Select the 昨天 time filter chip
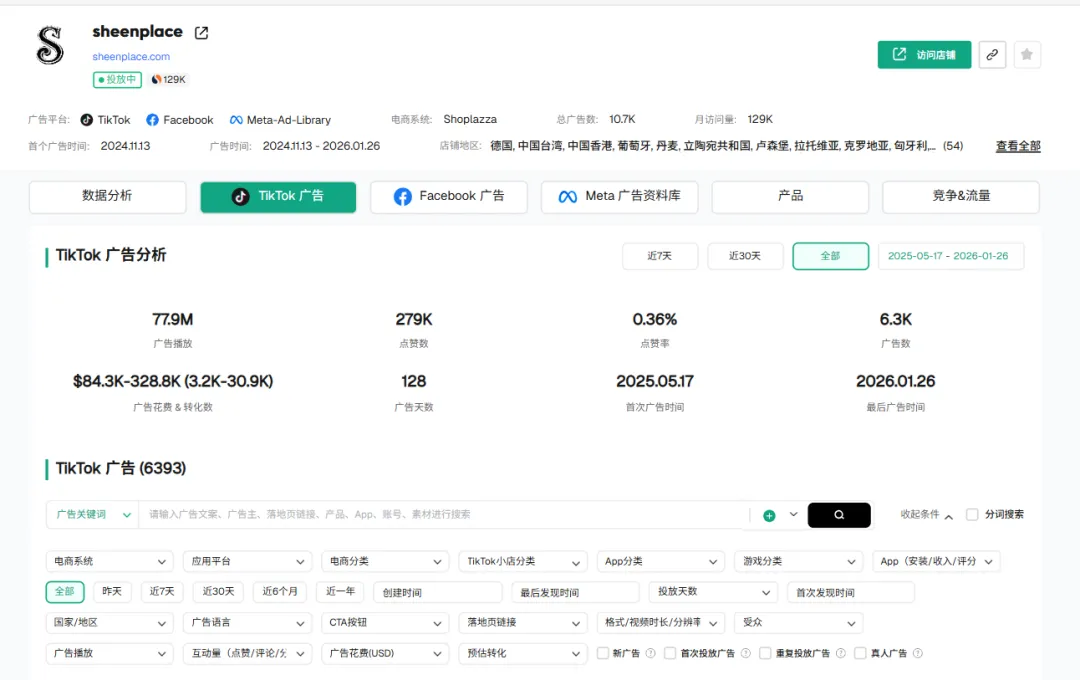This screenshot has height=680, width=1080. point(112,592)
